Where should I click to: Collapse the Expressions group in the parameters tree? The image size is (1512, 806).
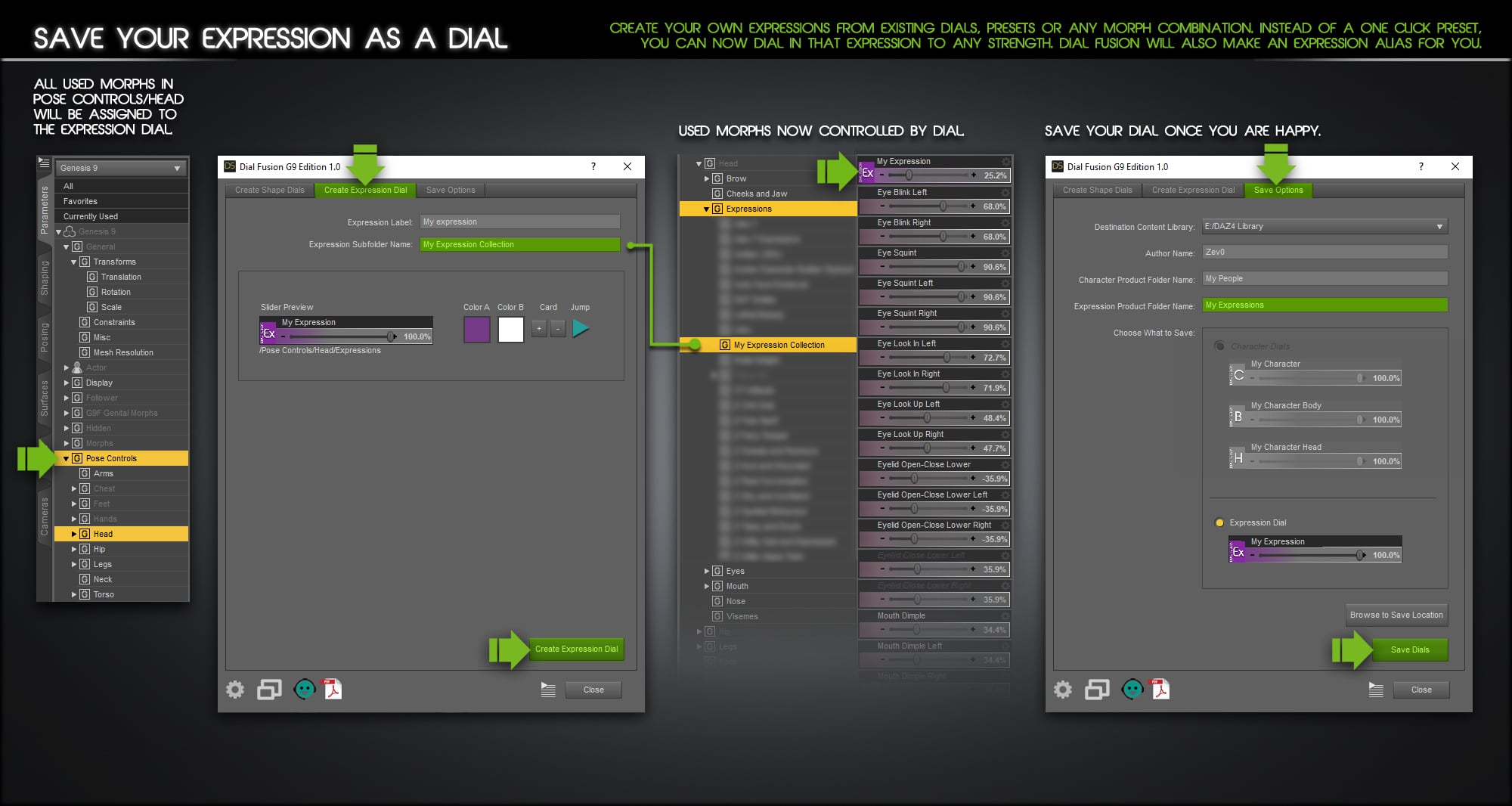click(x=707, y=209)
